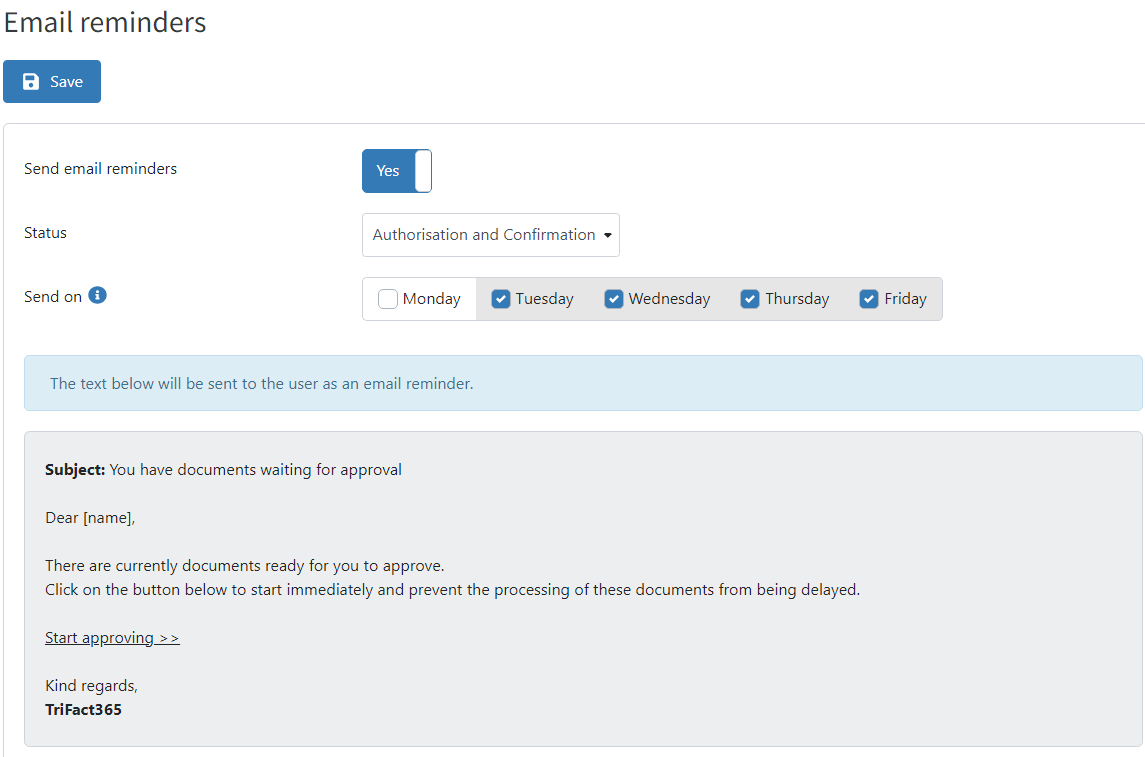Click the TriFact365 signature
The width and height of the screenshot is (1145, 757).
click(x=83, y=710)
